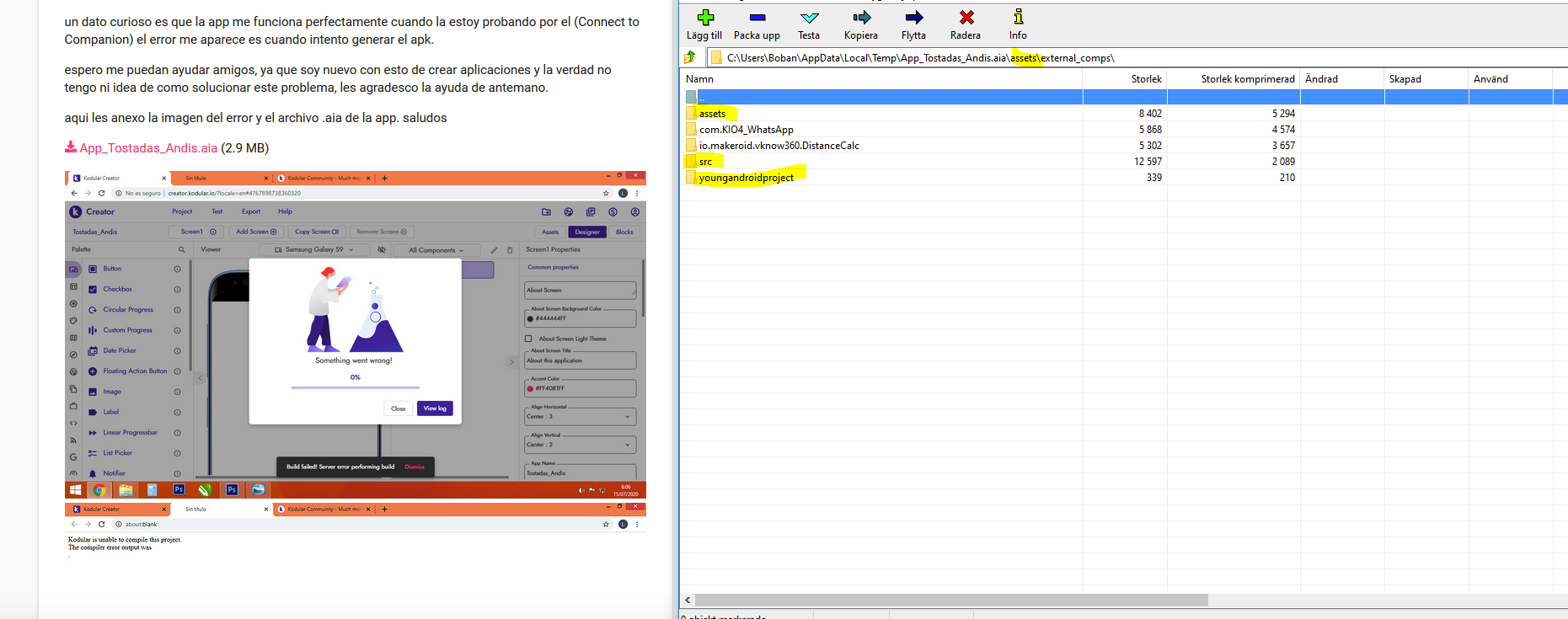Click the 339 size value of youngandroidproject
This screenshot has height=619, width=1568.
(1154, 178)
